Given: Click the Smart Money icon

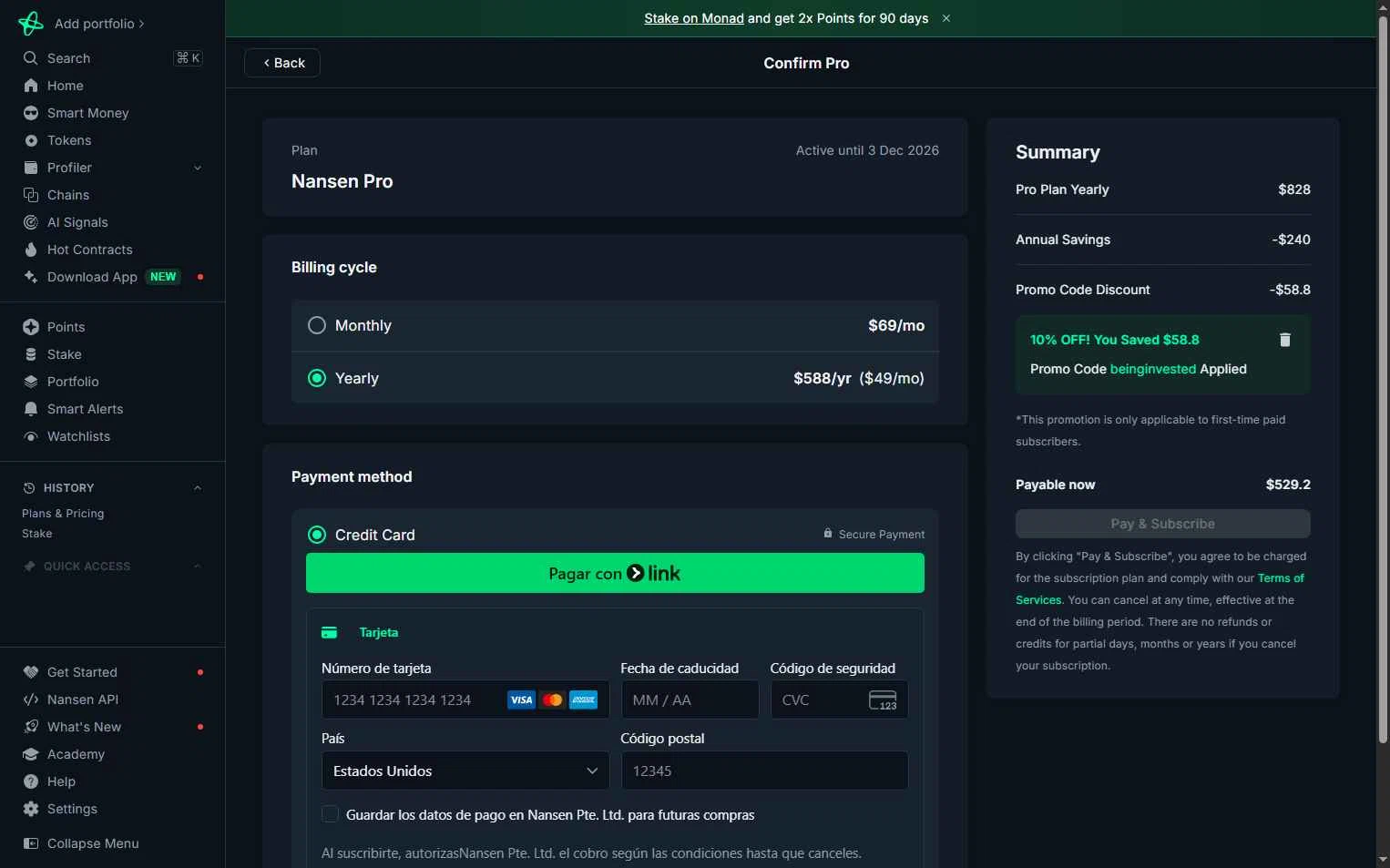Looking at the screenshot, I should click(31, 113).
